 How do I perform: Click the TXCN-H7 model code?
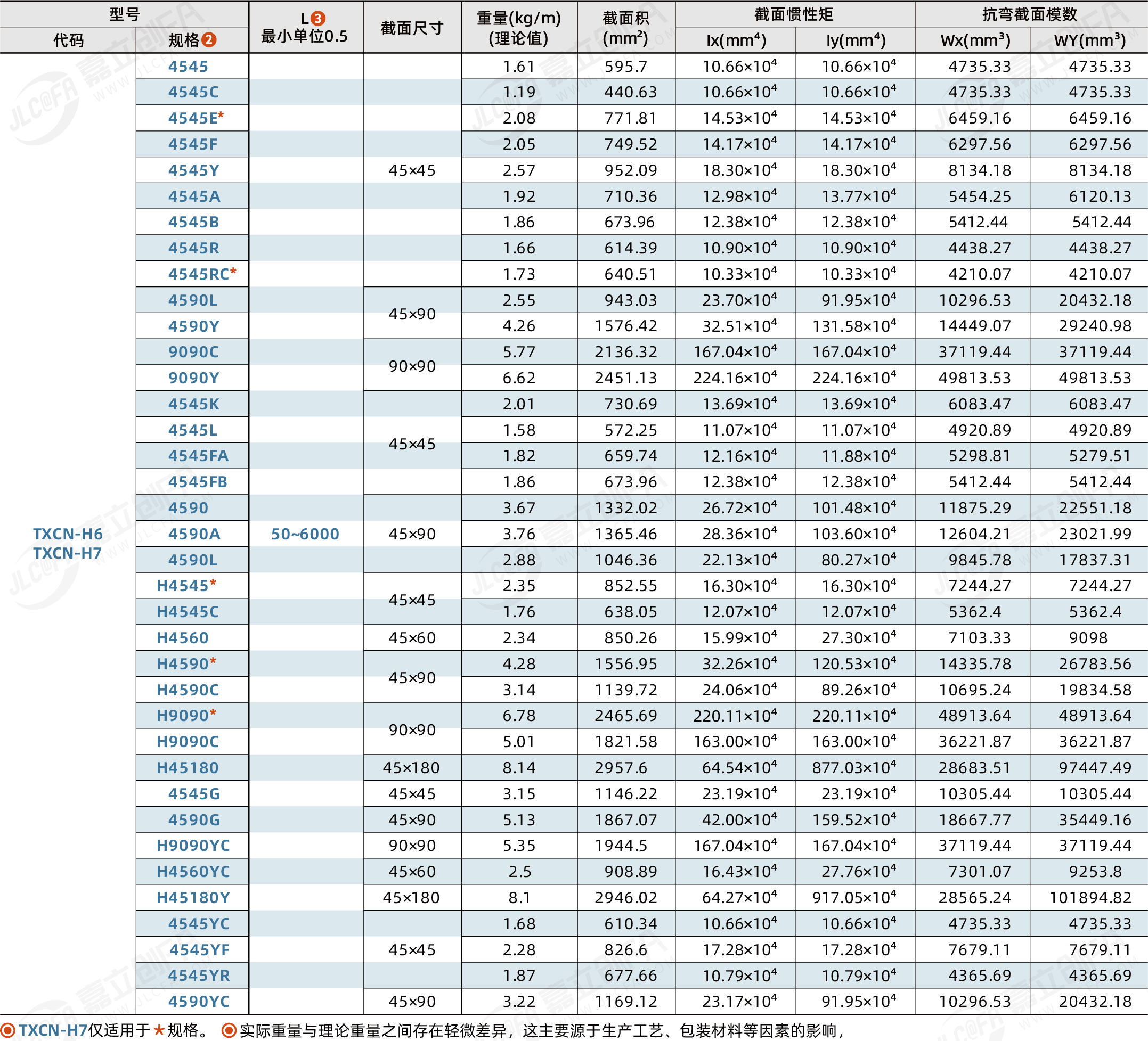pyautogui.click(x=67, y=553)
